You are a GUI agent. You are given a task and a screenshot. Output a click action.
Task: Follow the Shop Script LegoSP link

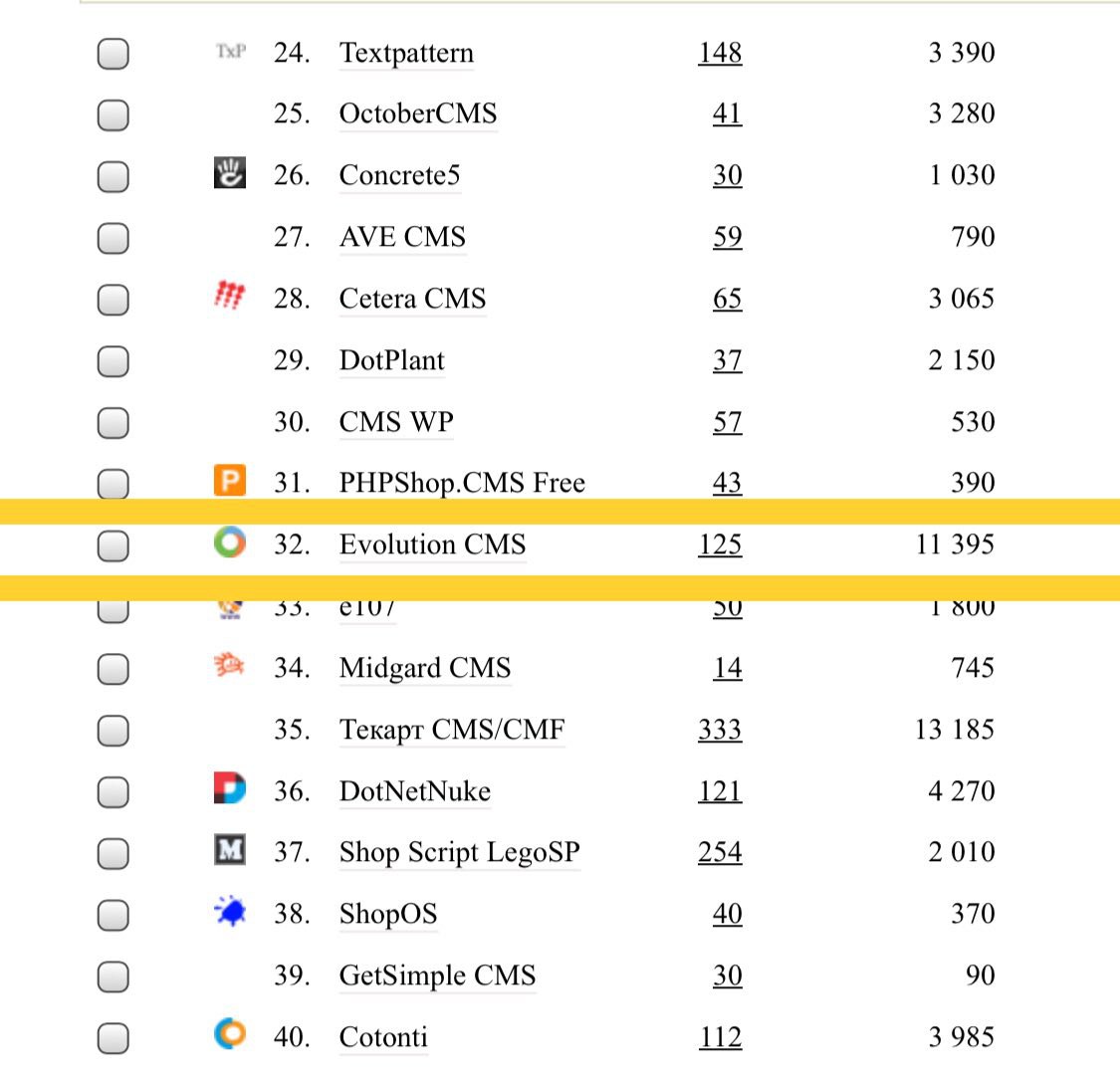459,852
